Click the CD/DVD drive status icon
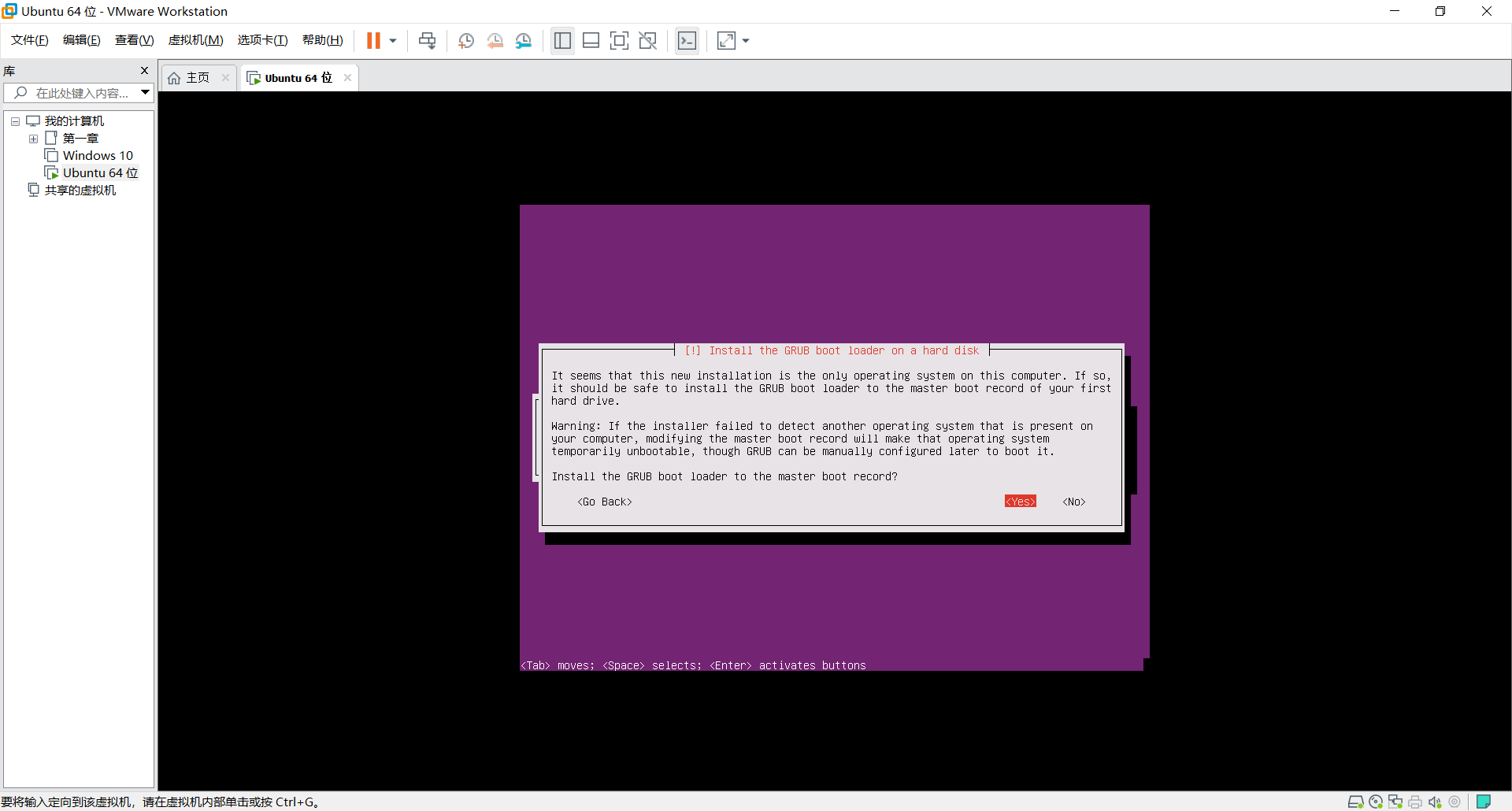 pos(1376,802)
